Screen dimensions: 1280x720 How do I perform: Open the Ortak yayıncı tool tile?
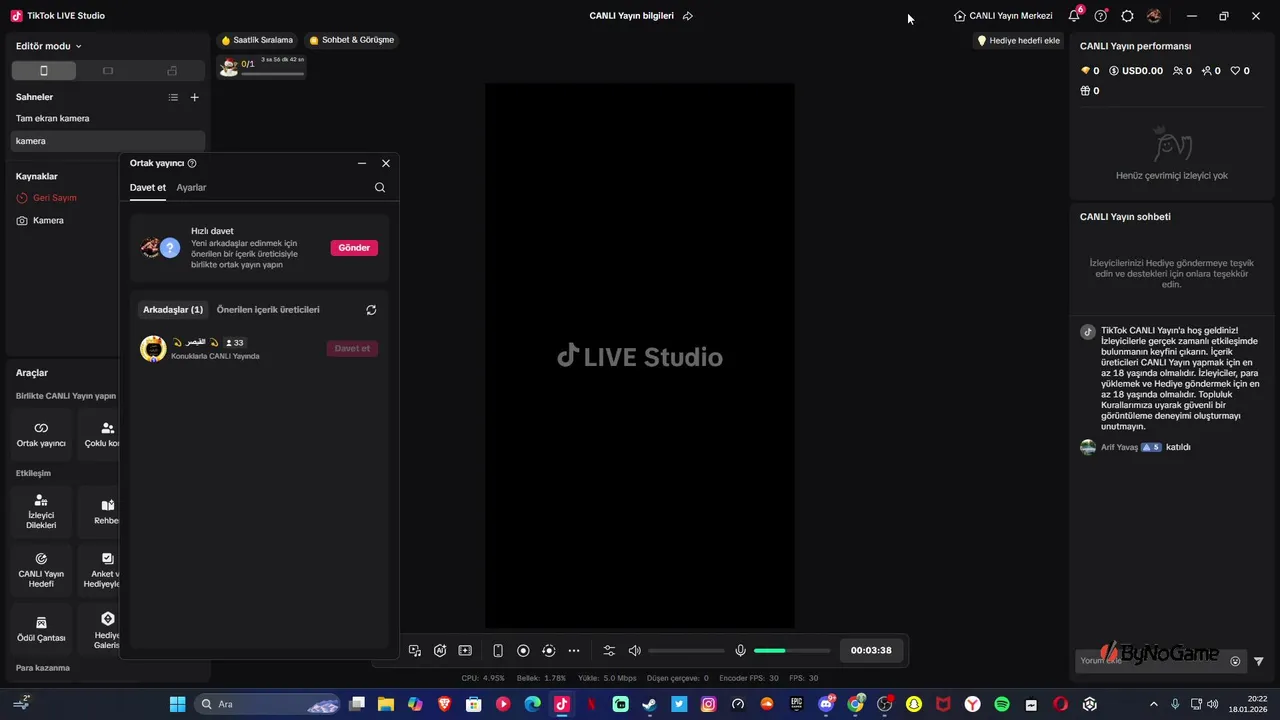41,434
